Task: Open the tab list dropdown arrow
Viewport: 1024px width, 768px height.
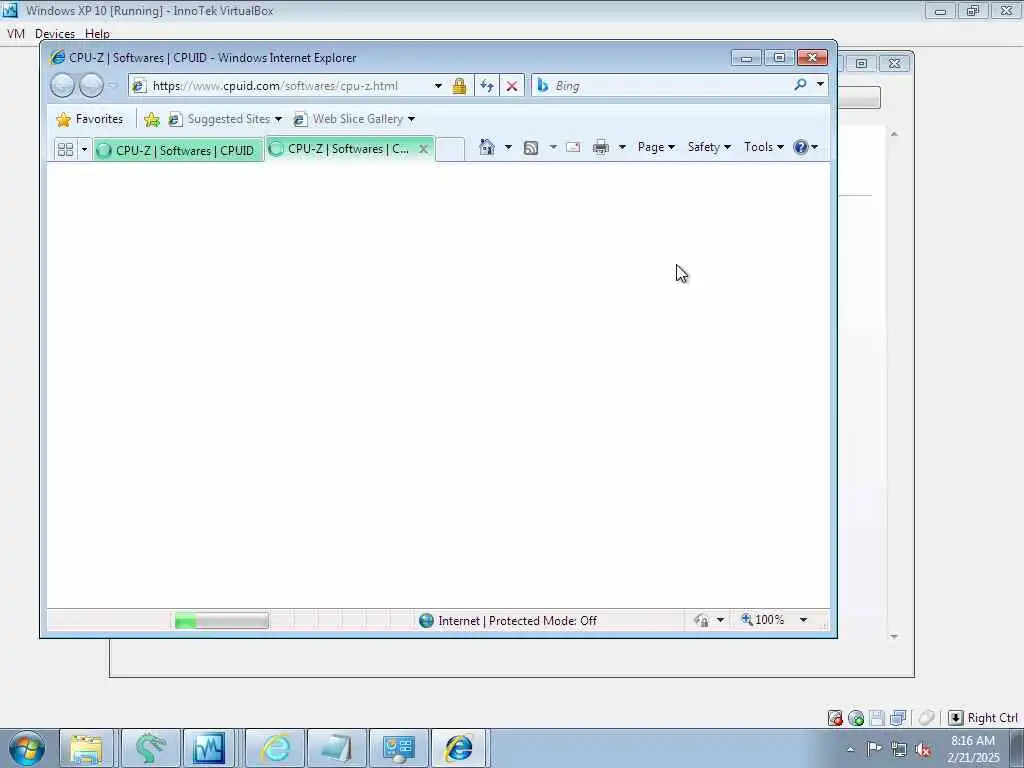Action: [84, 150]
